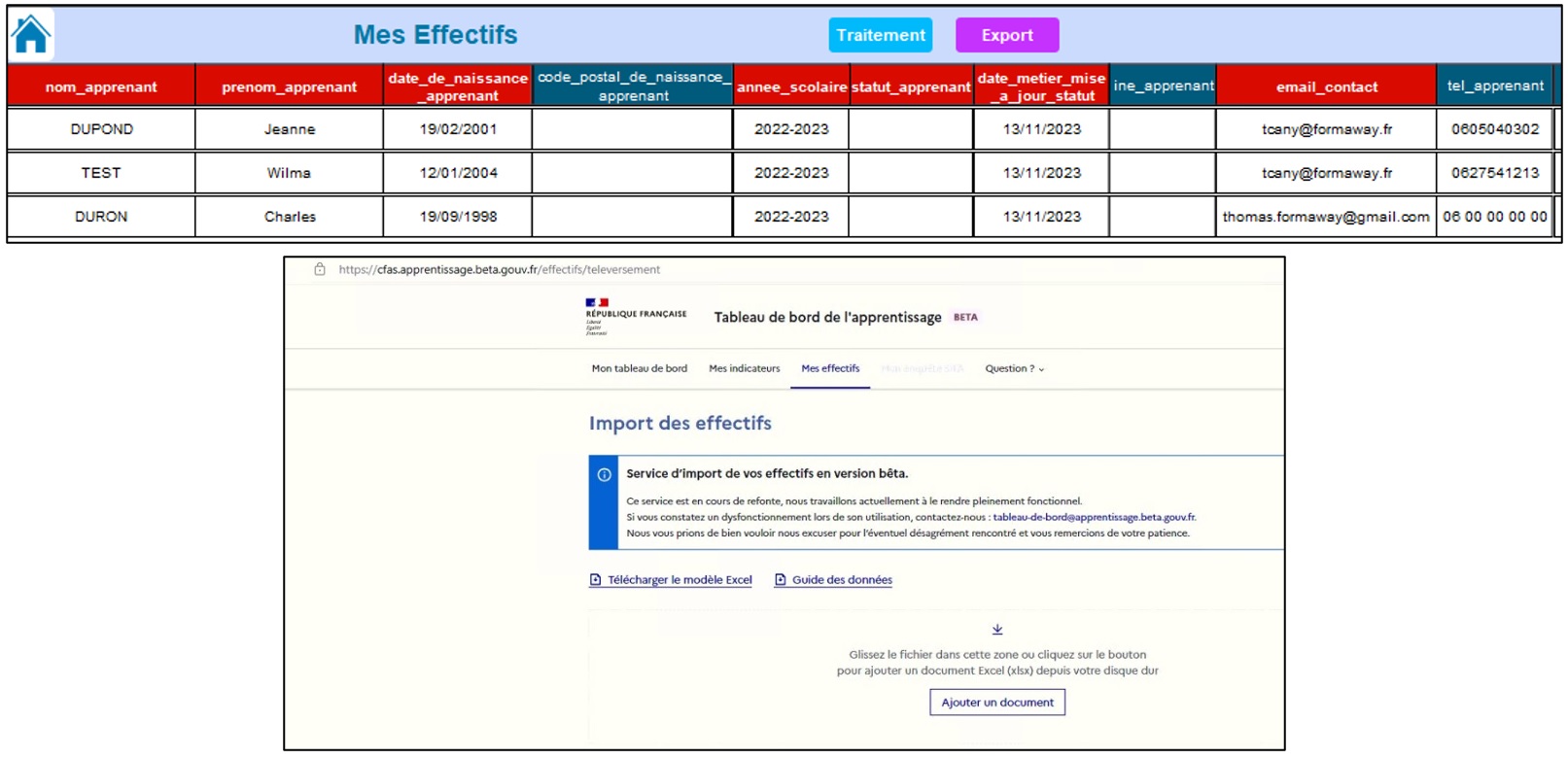Click the first name Jeanne
1568x759 pixels.
[289, 129]
